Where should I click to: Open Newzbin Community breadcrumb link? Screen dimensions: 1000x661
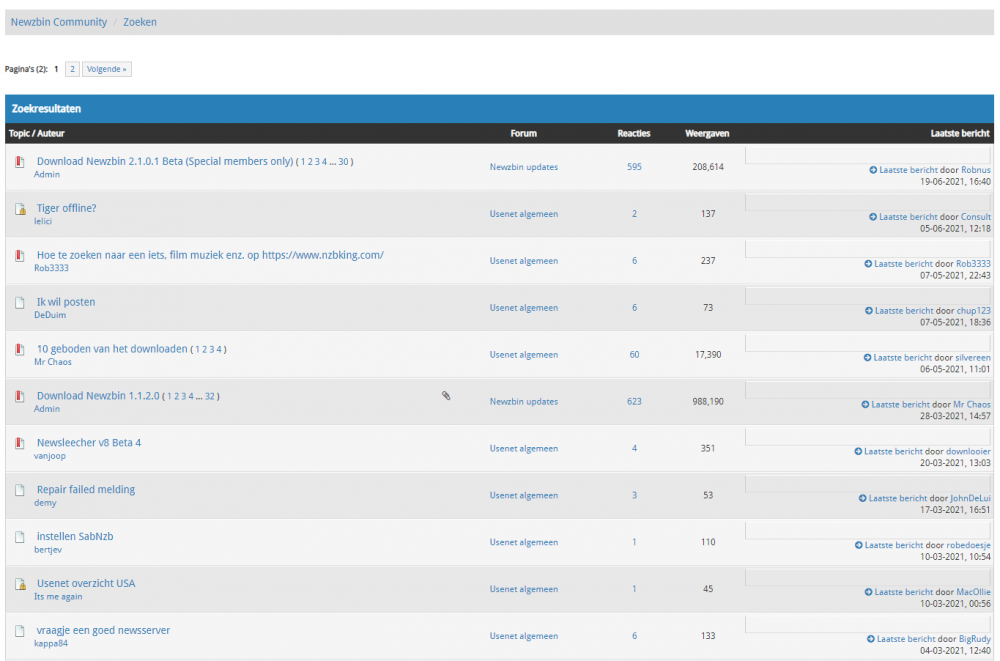[x=57, y=22]
